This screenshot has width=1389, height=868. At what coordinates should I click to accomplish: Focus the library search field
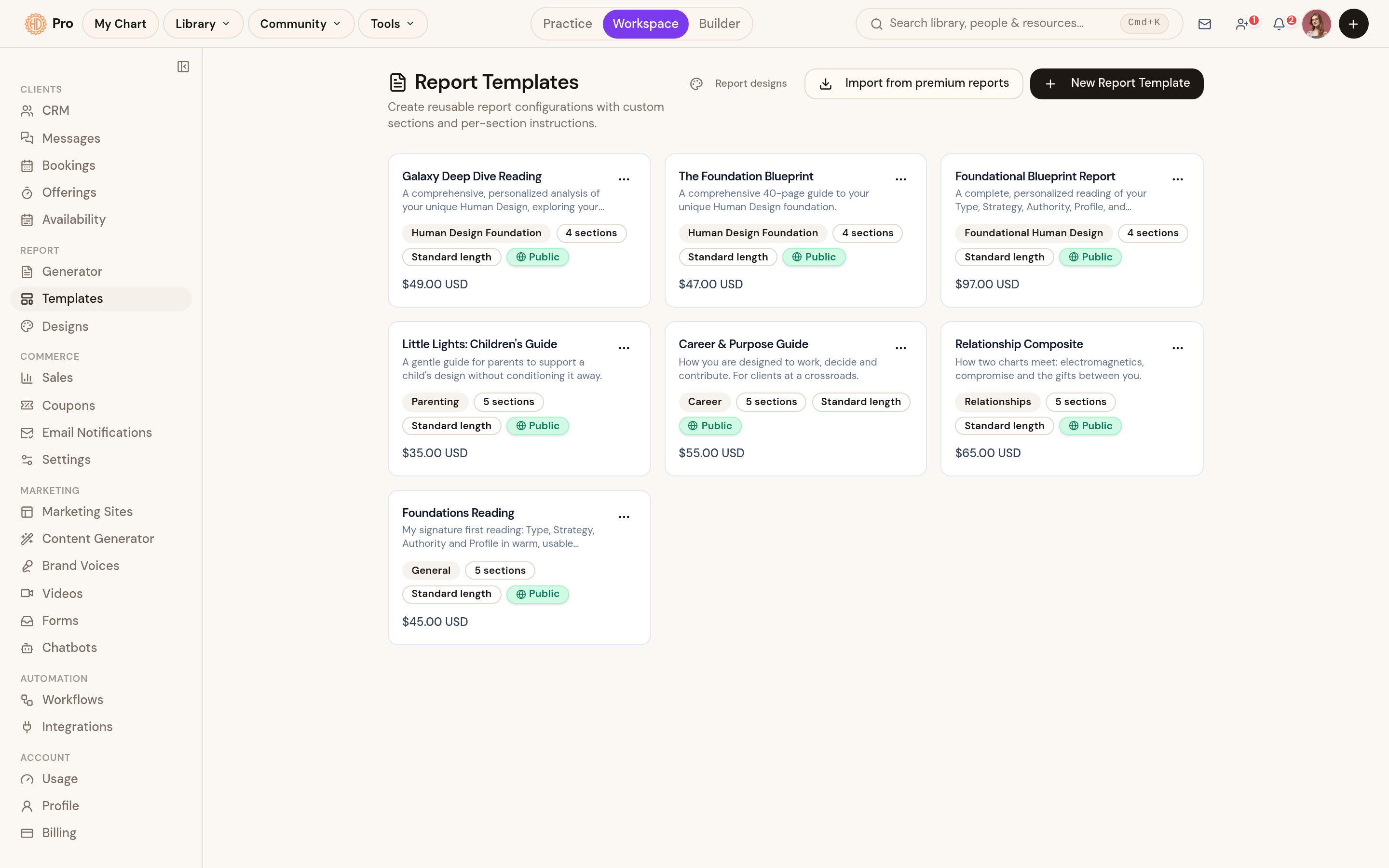click(1019, 24)
